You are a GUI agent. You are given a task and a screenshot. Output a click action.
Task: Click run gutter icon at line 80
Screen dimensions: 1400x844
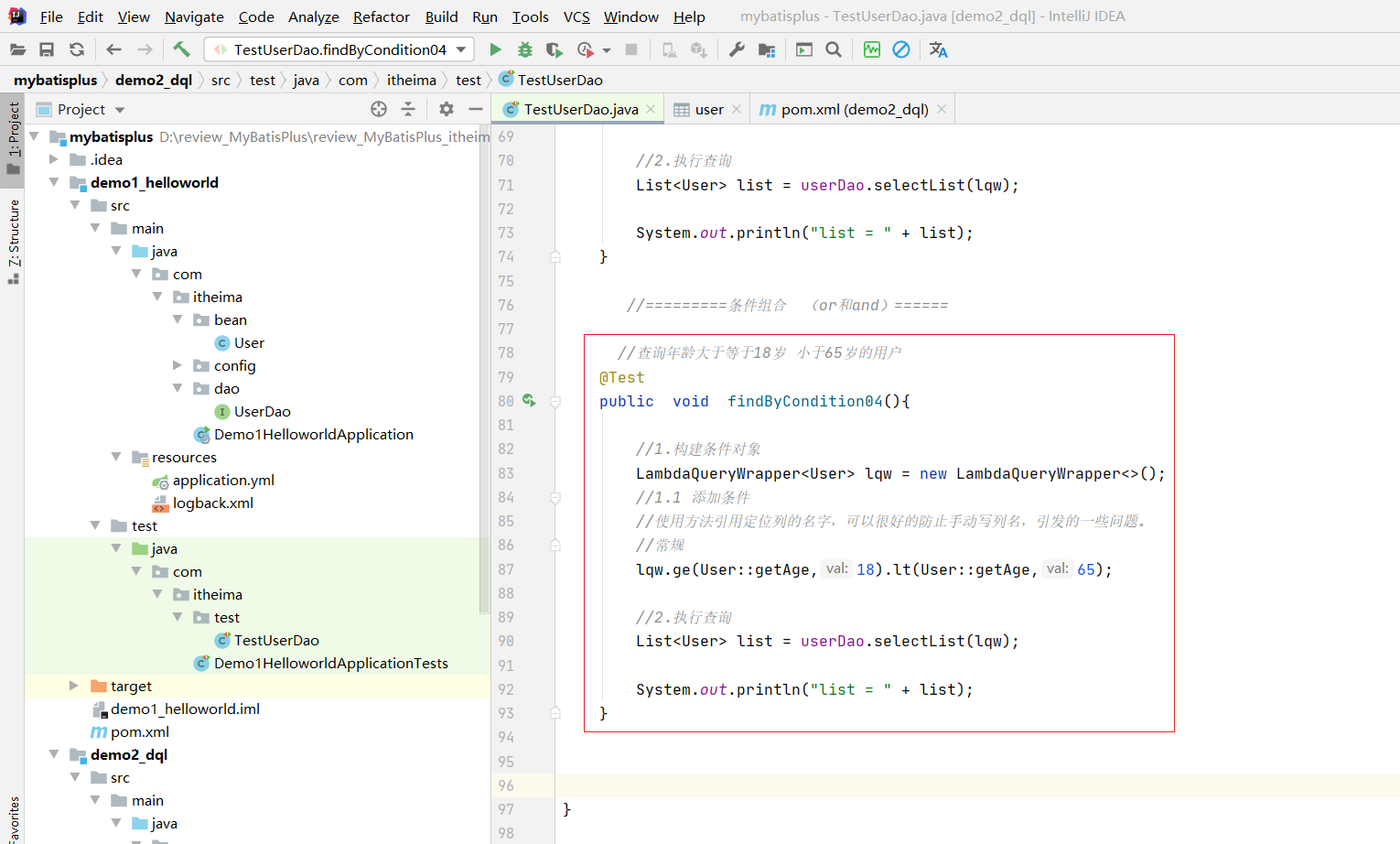(529, 400)
